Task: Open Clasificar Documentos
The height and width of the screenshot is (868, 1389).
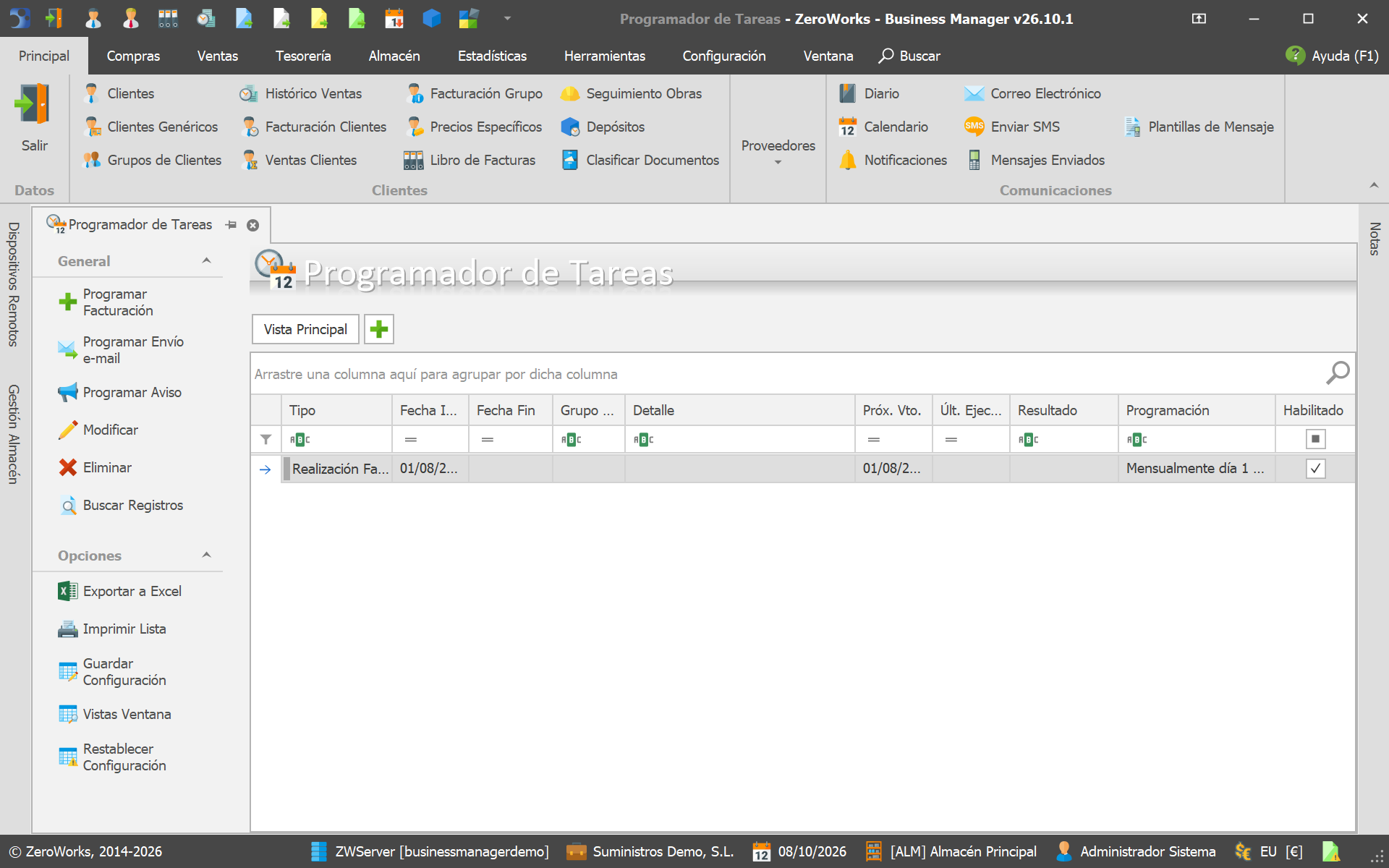Action: click(640, 160)
